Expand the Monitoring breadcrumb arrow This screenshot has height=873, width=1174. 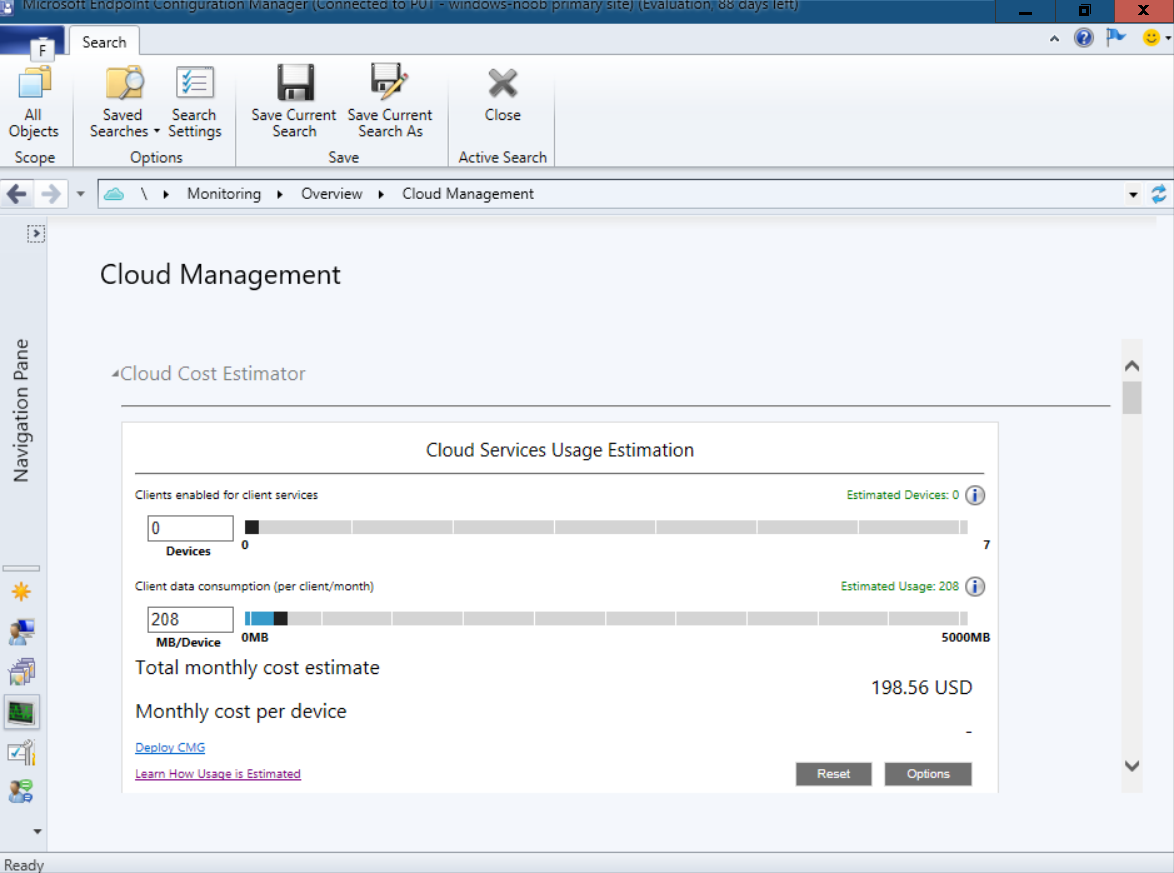(279, 195)
